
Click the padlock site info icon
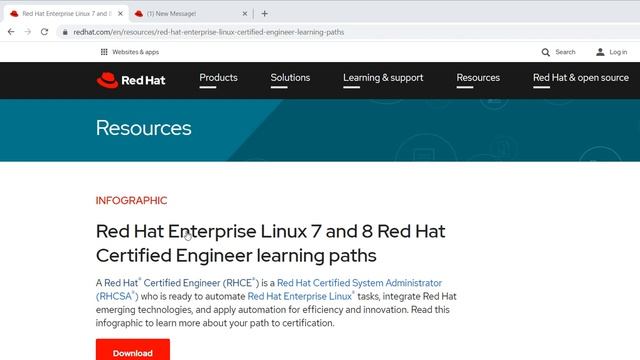(x=65, y=32)
